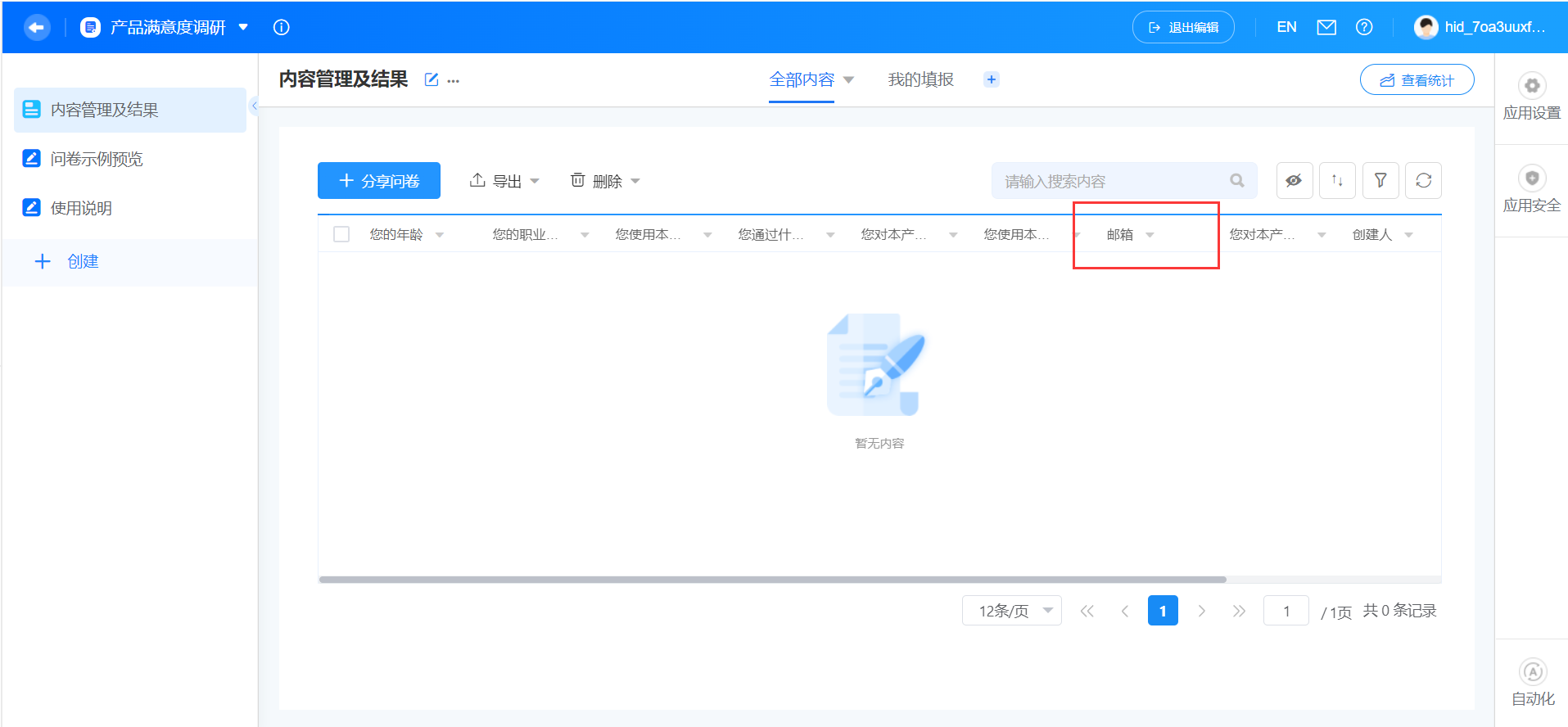
Task: Click the back arrow in the top bar
Action: click(37, 27)
